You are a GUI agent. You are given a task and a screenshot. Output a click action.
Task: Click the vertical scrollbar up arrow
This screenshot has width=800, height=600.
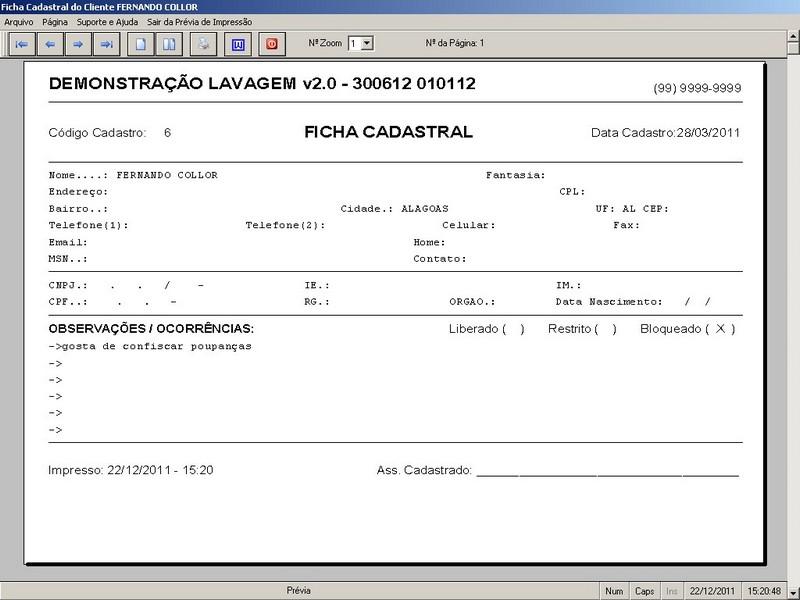[793, 36]
